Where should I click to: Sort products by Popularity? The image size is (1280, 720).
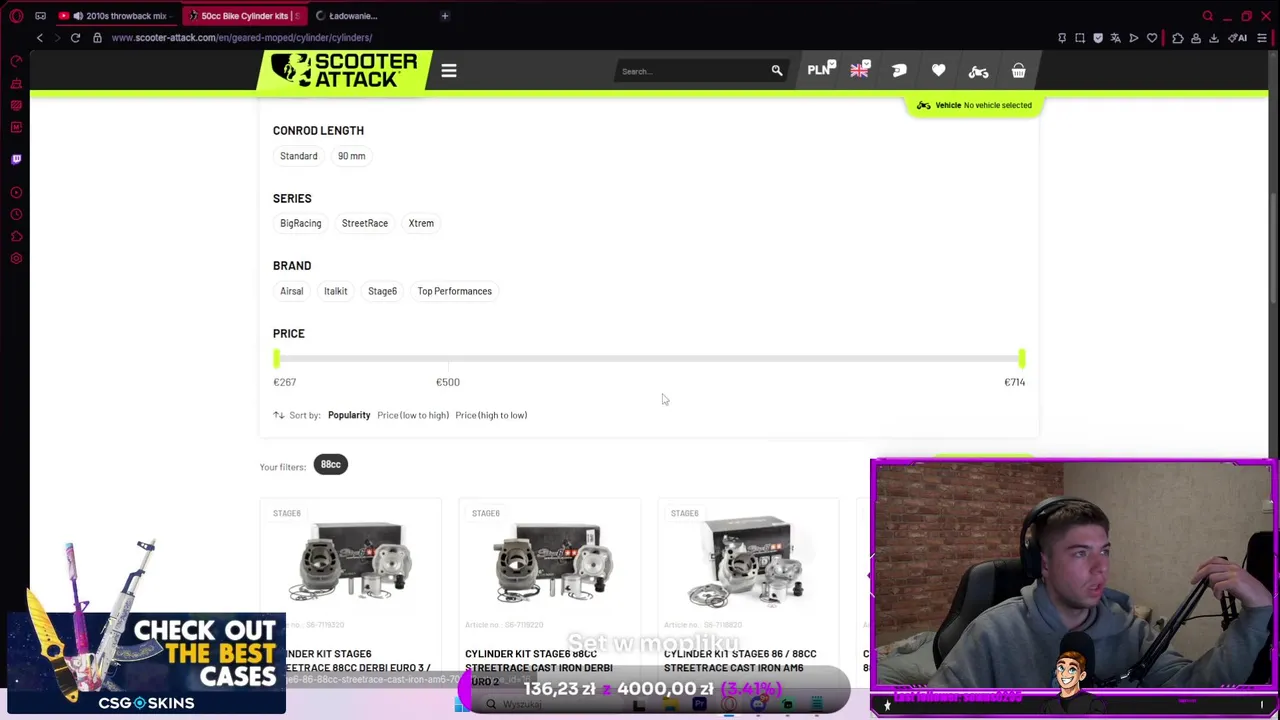tap(349, 415)
